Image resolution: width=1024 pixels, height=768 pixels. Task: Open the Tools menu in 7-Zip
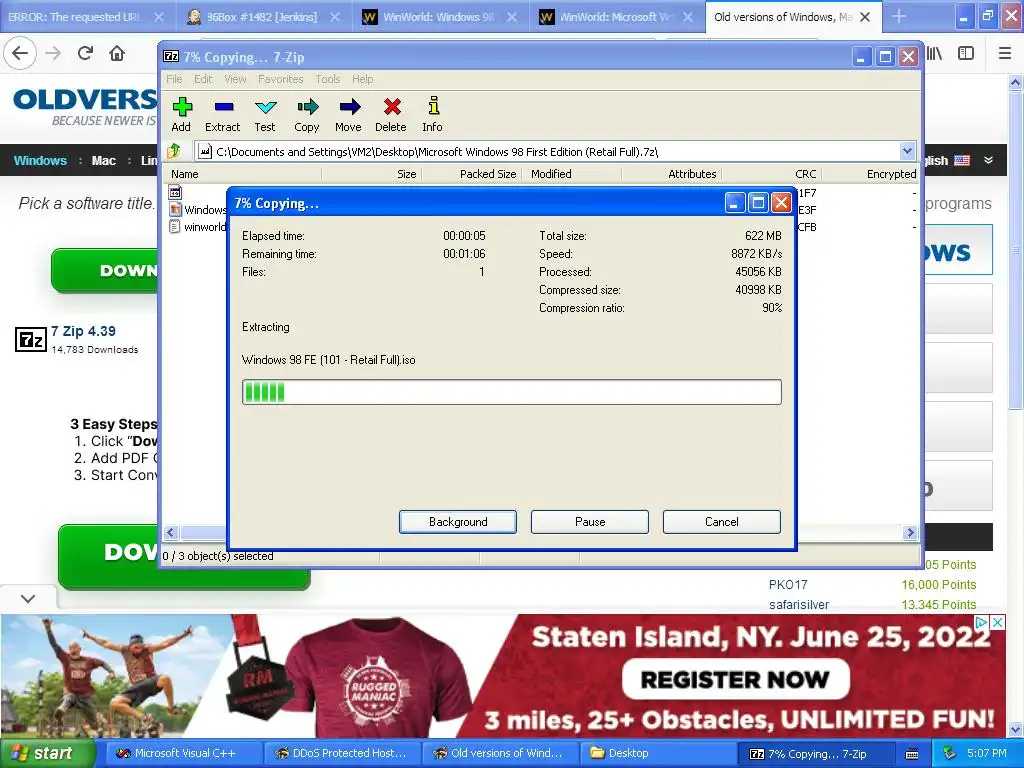coord(328,79)
